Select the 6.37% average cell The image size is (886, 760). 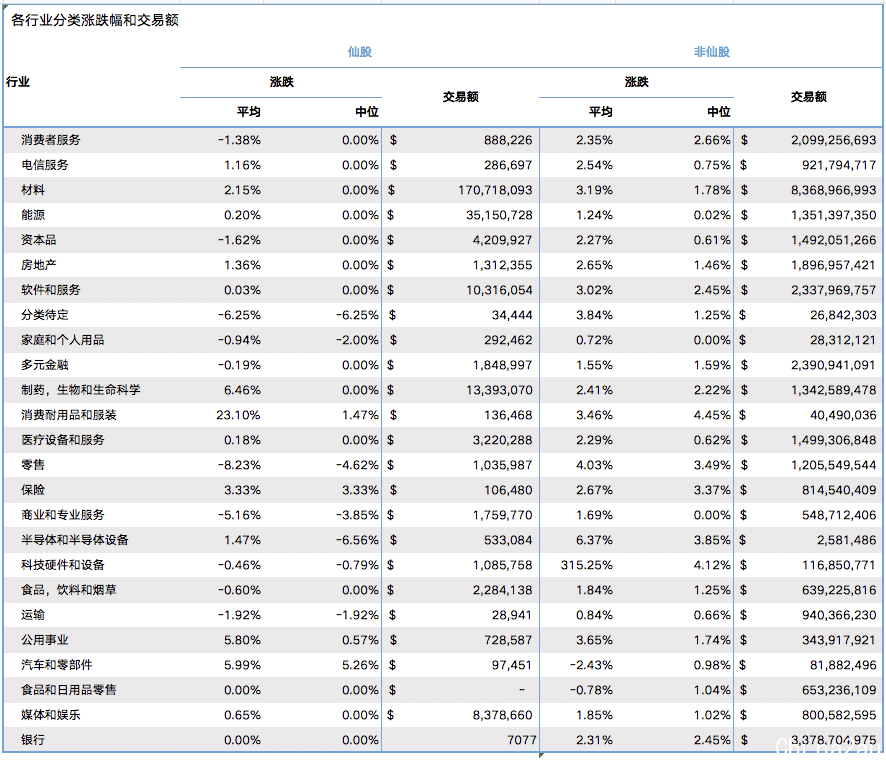click(x=594, y=540)
